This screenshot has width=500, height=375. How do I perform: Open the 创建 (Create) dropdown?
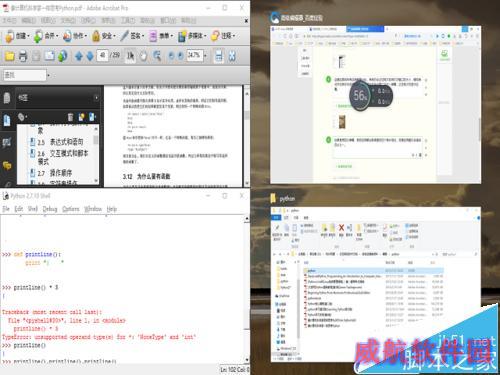(x=18, y=36)
